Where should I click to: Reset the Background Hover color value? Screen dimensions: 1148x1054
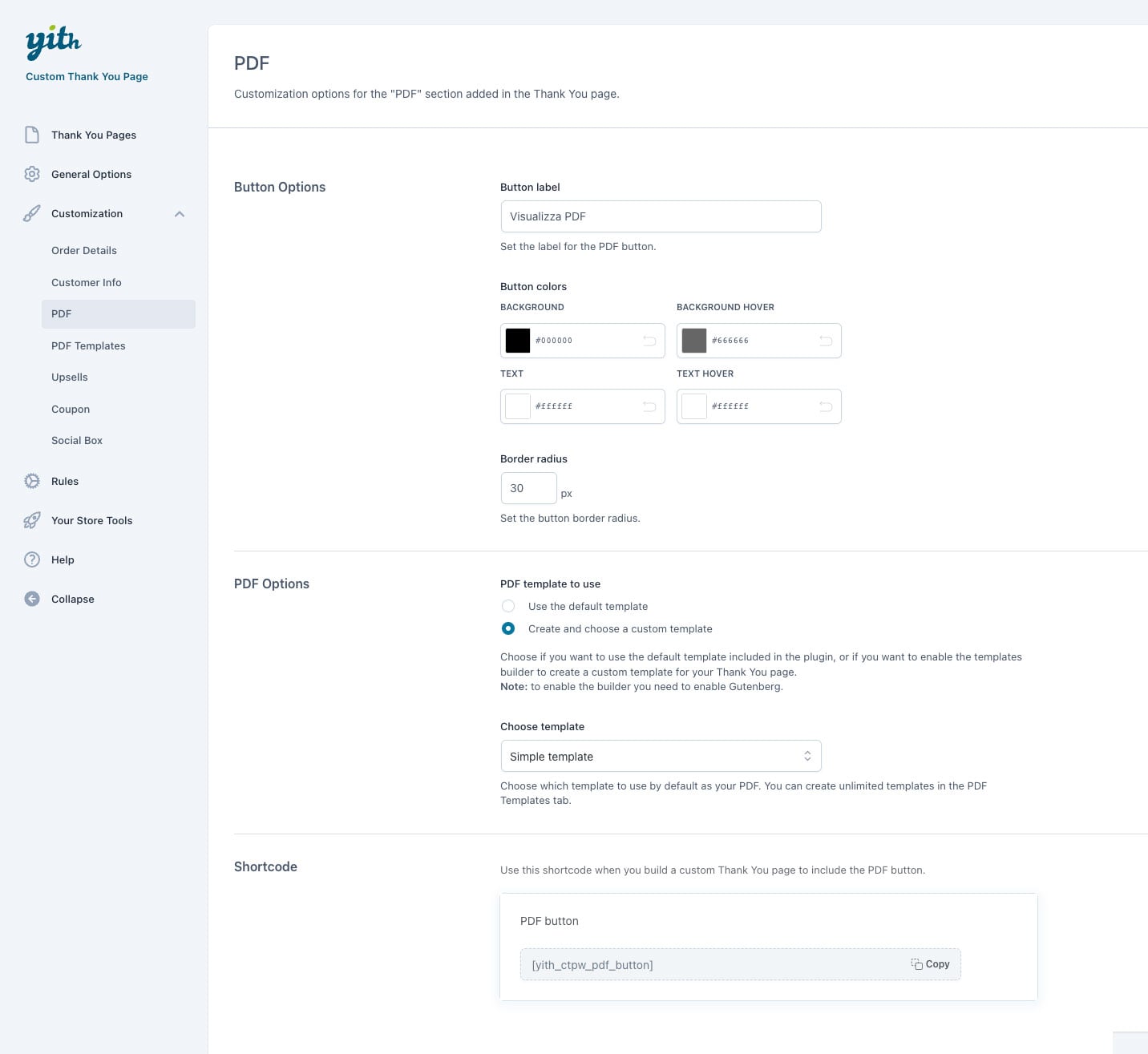point(826,341)
